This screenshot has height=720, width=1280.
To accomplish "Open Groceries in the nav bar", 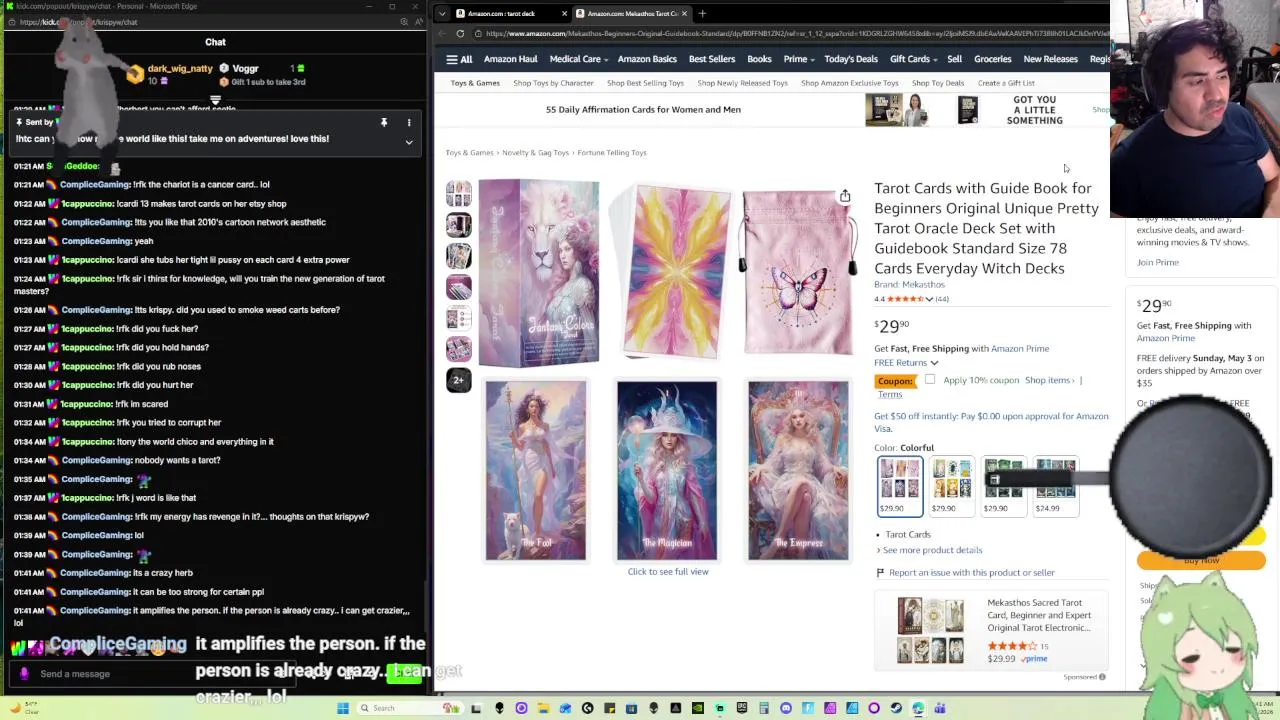I will [992, 59].
